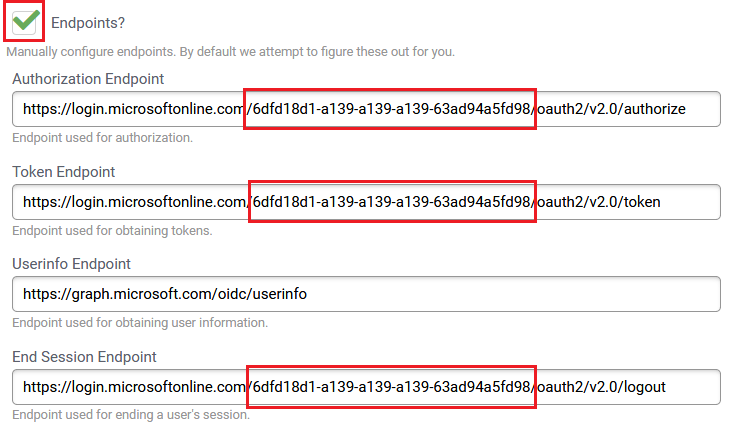The image size is (733, 431).
Task: Click the tenant ID in the Authorization URL
Action: [391, 109]
